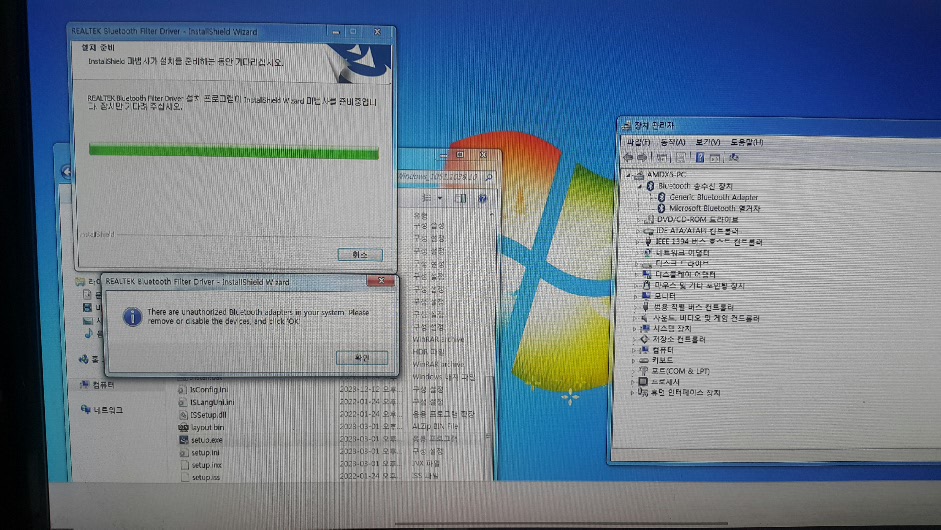Click the Forward arrow in Device Manager toolbar
Image resolution: width=941 pixels, height=530 pixels.
click(x=642, y=157)
